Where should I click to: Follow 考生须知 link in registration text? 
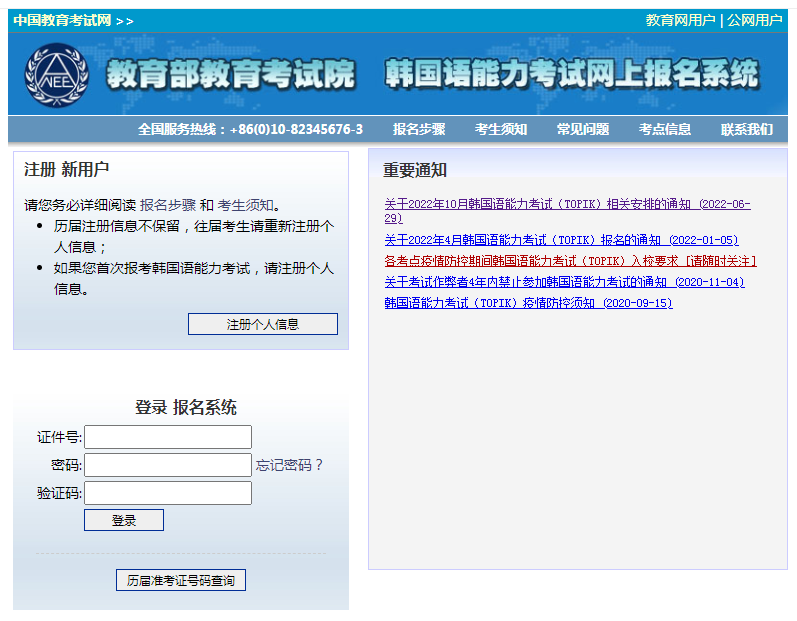click(246, 205)
